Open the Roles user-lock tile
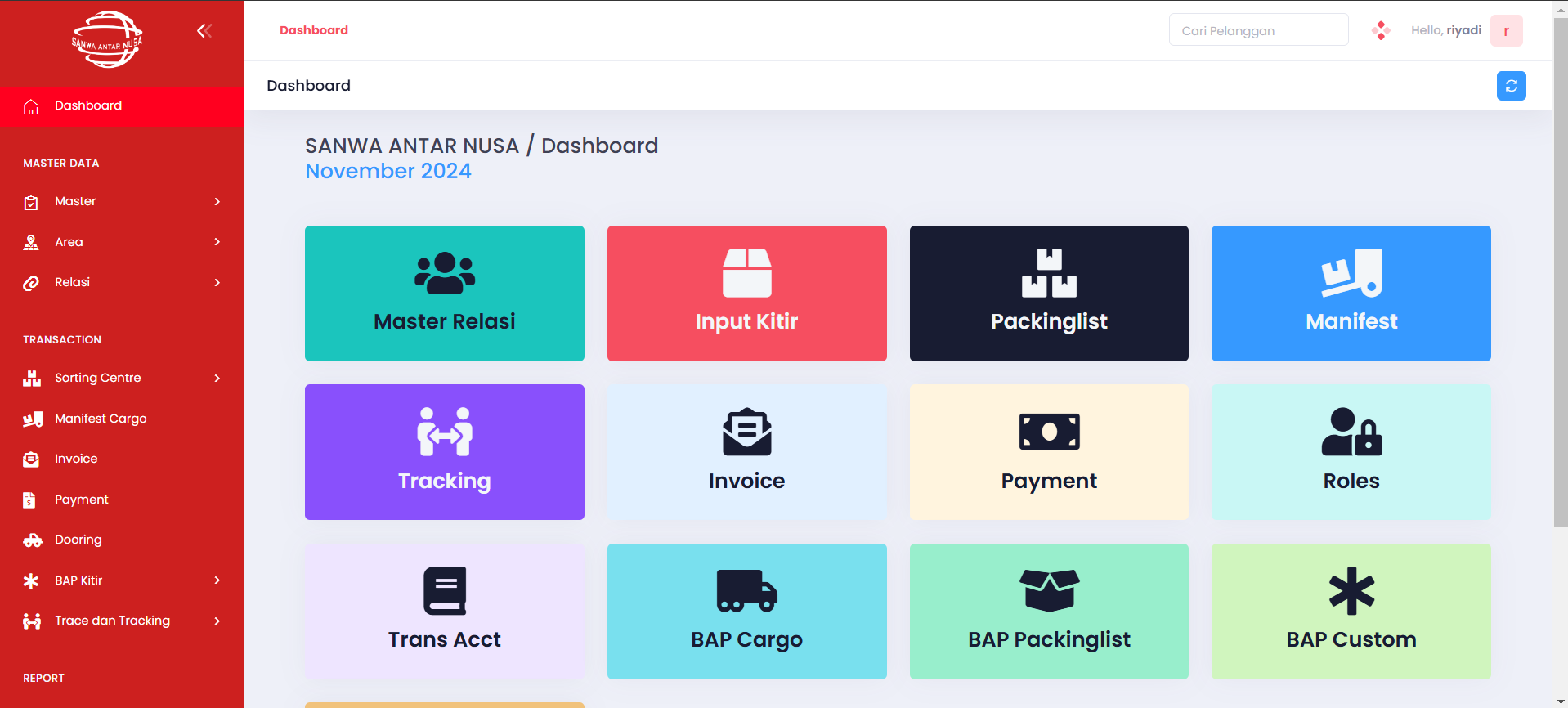The image size is (1568, 708). tap(1351, 452)
